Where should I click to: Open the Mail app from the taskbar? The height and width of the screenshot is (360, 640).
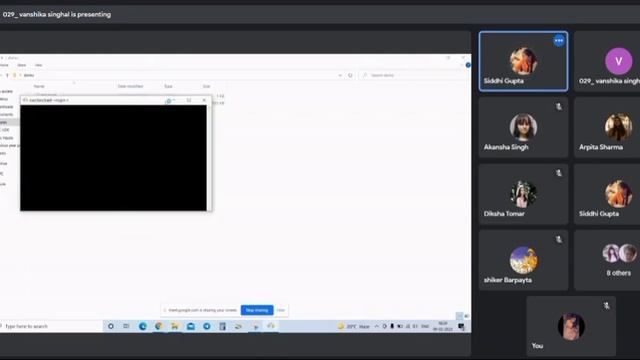(191, 326)
